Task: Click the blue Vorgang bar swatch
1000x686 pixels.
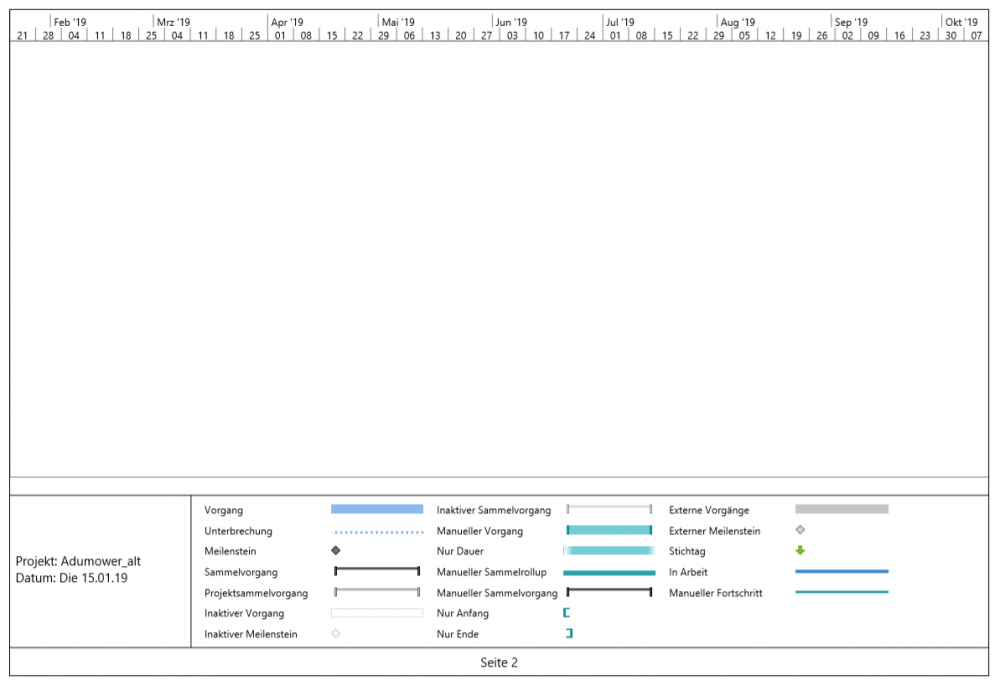Action: pos(377,509)
